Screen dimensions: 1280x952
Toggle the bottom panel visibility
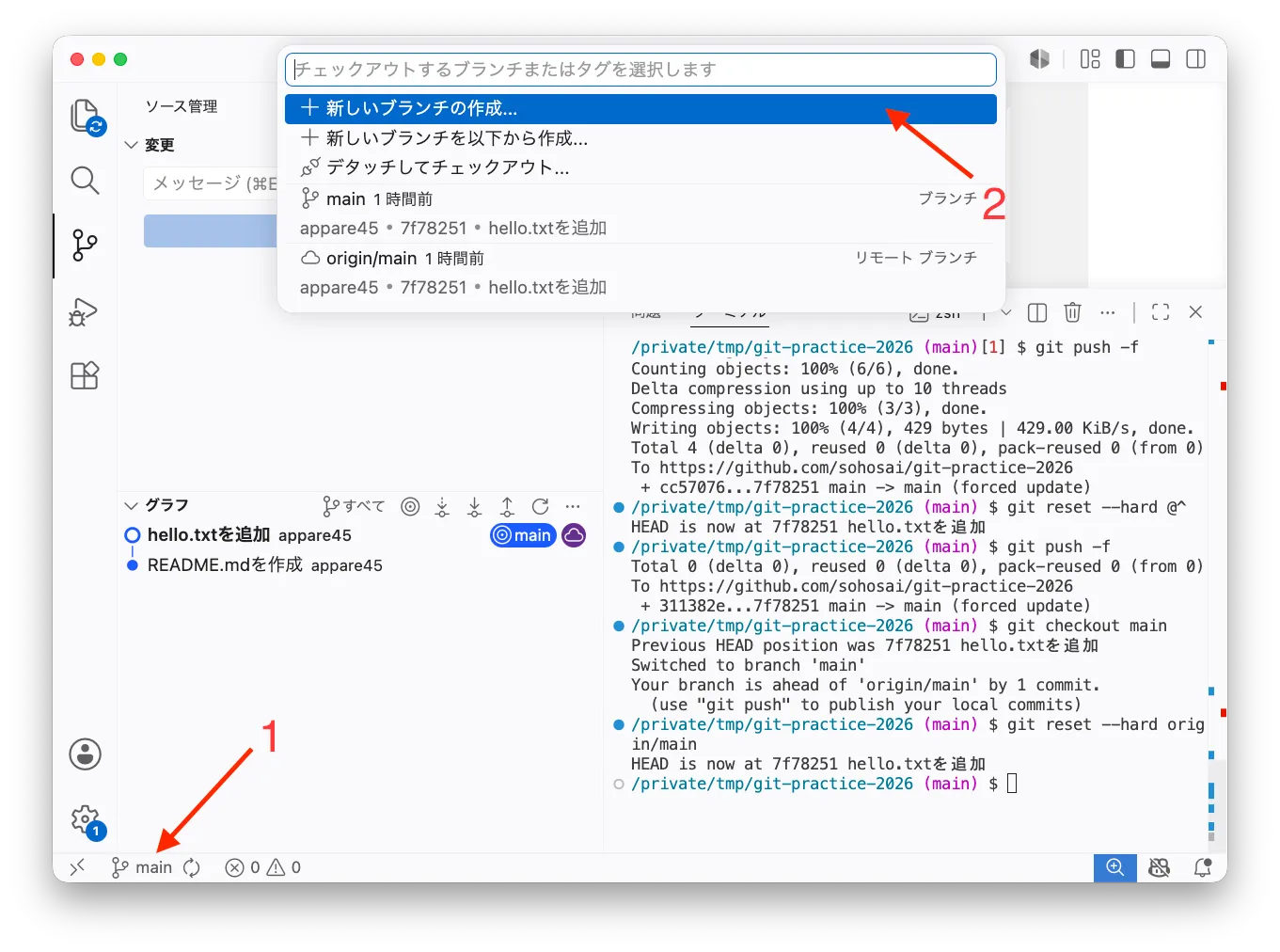click(x=1161, y=59)
